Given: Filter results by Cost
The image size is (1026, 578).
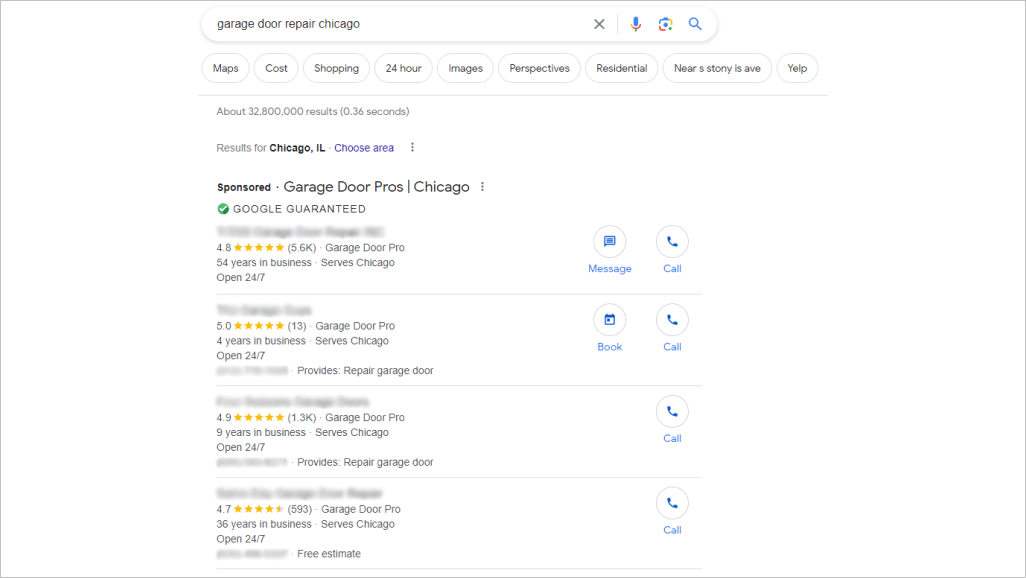Looking at the screenshot, I should (276, 68).
